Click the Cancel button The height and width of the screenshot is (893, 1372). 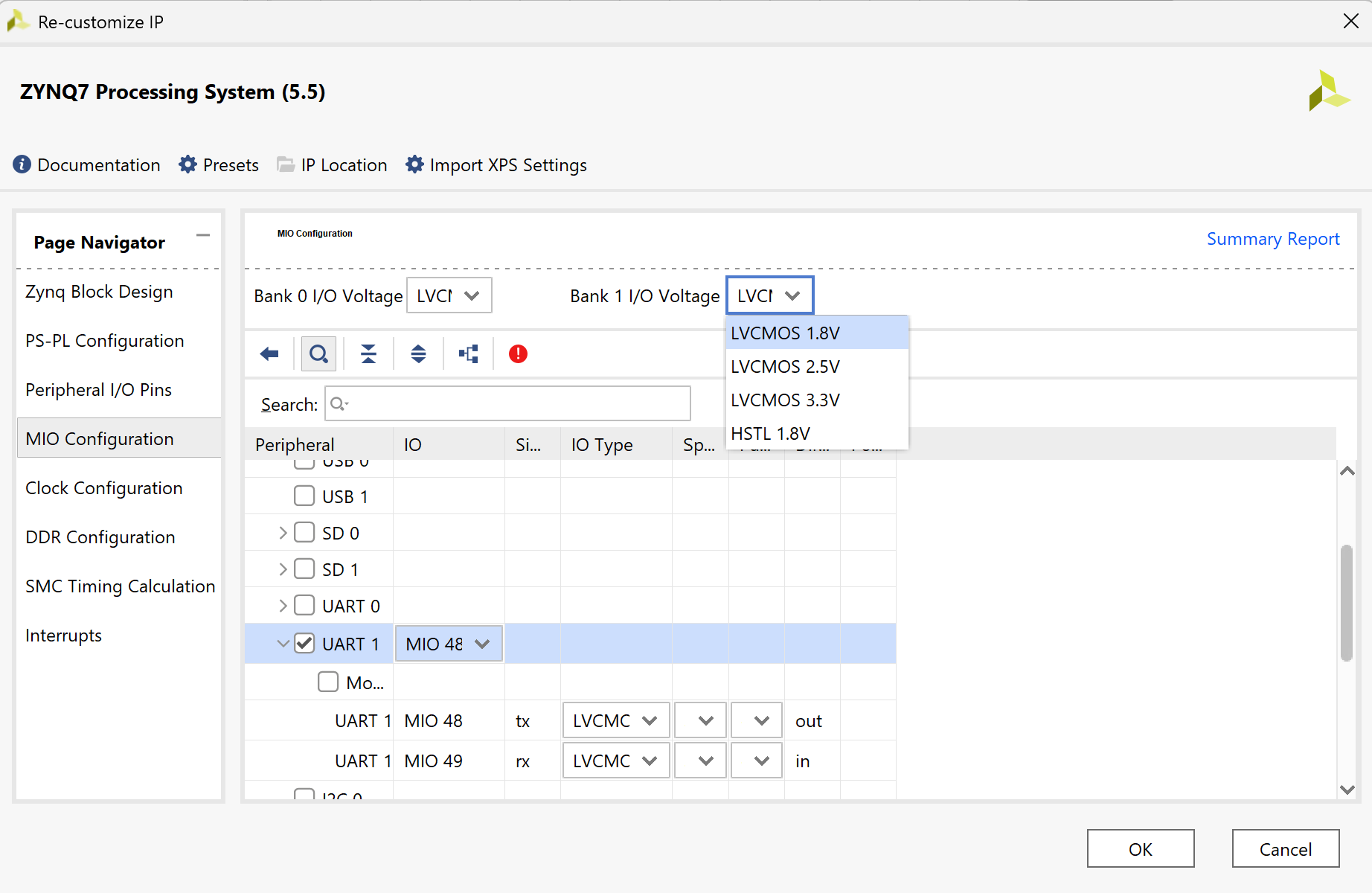point(1286,848)
